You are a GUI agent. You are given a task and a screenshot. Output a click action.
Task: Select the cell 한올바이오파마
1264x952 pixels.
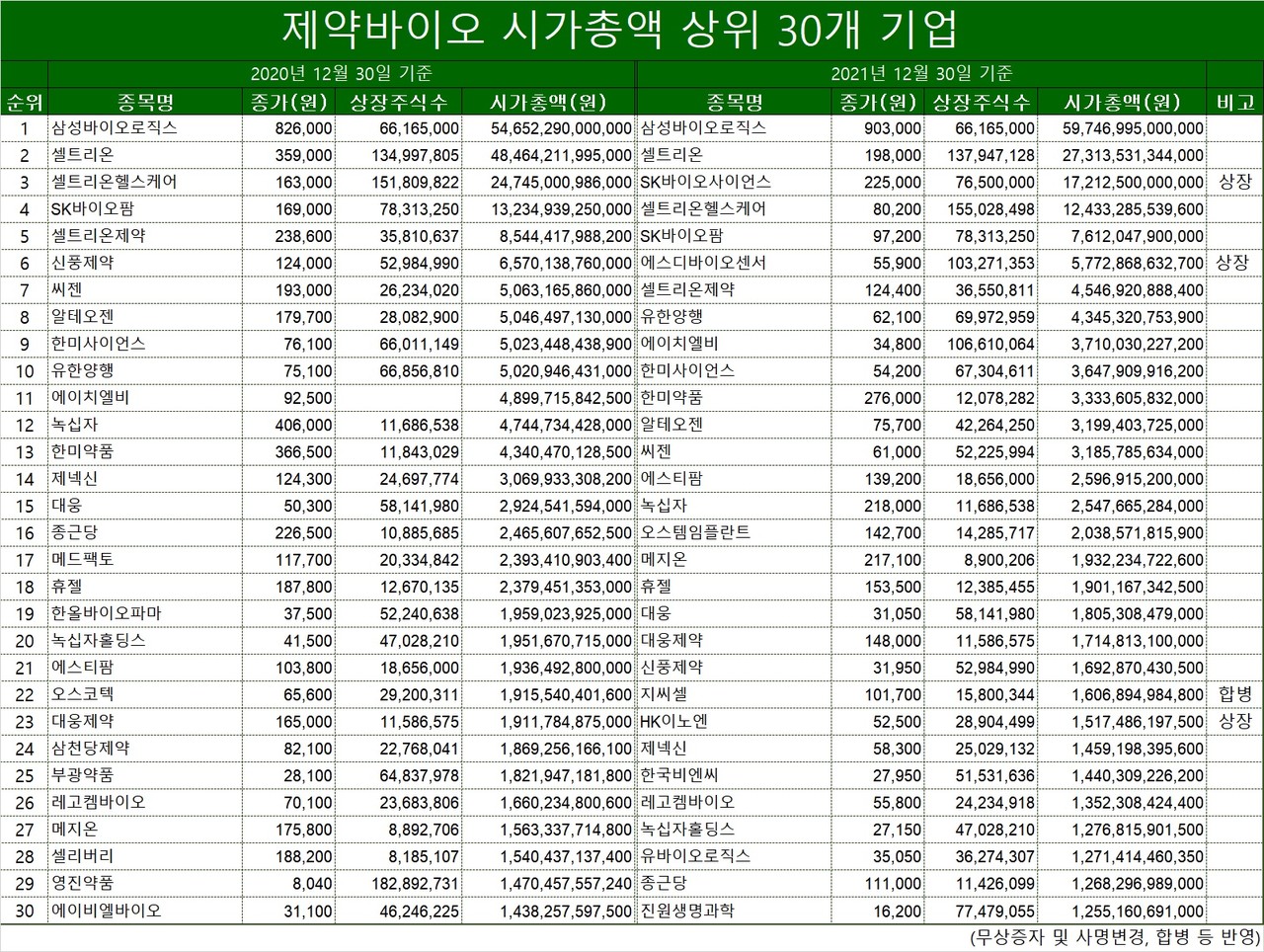[106, 612]
